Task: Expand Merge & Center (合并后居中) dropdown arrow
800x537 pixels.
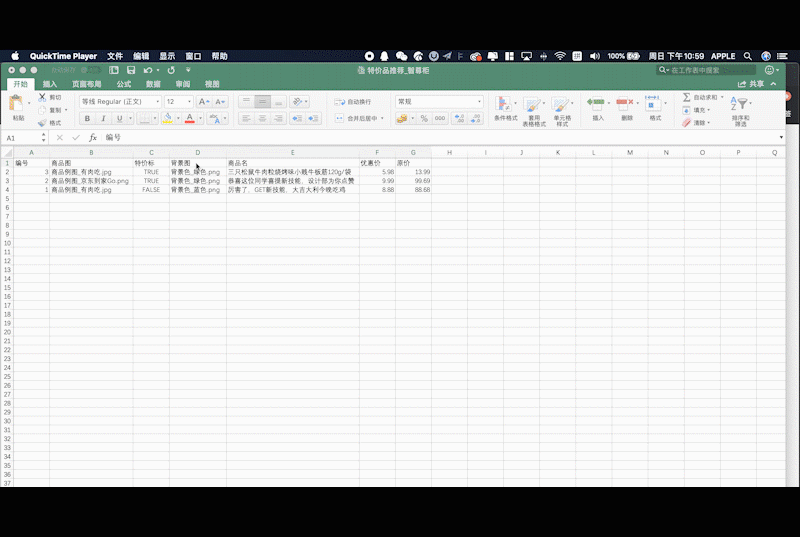Action: click(x=382, y=118)
